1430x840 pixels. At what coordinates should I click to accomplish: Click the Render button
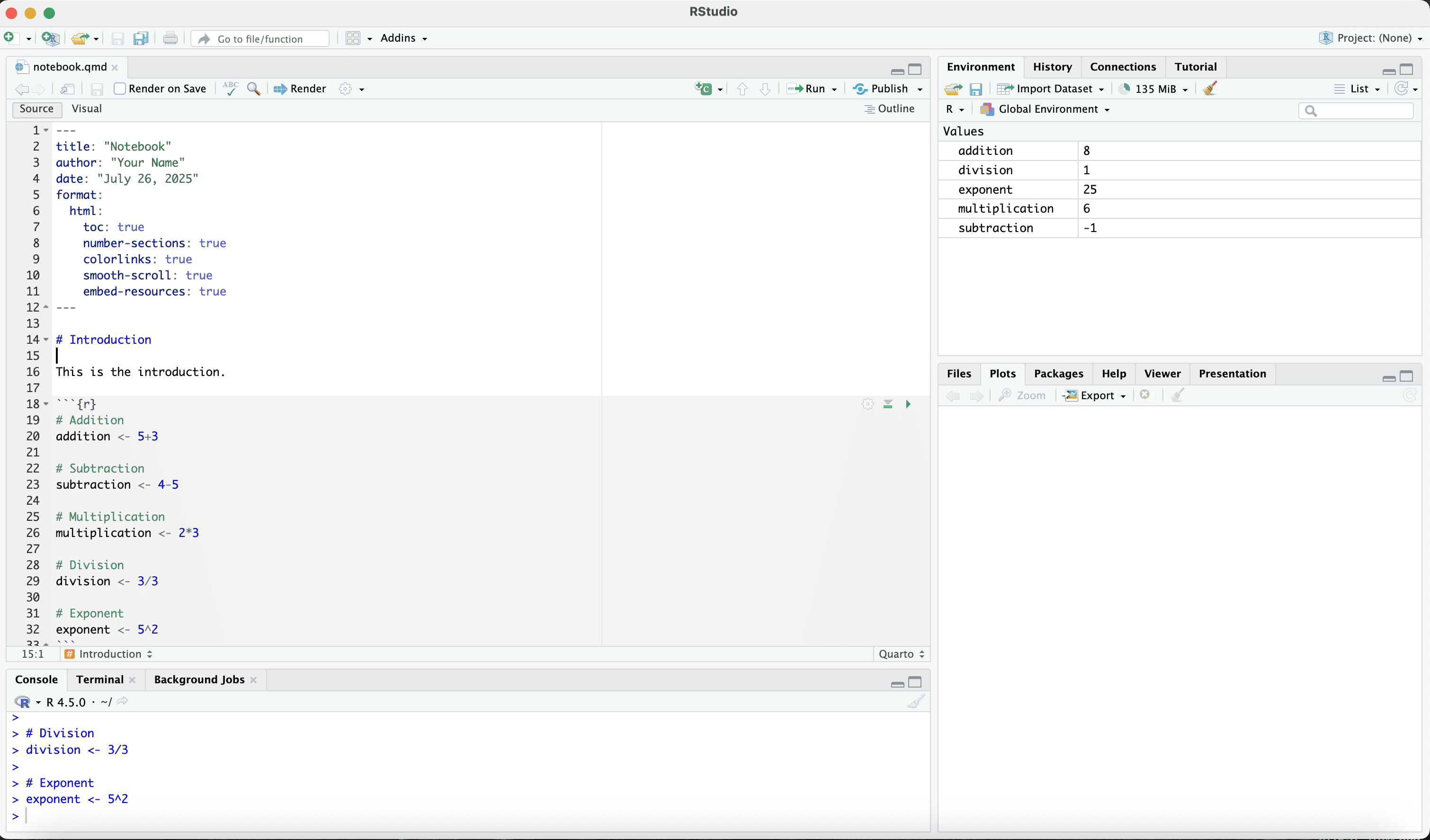click(300, 89)
